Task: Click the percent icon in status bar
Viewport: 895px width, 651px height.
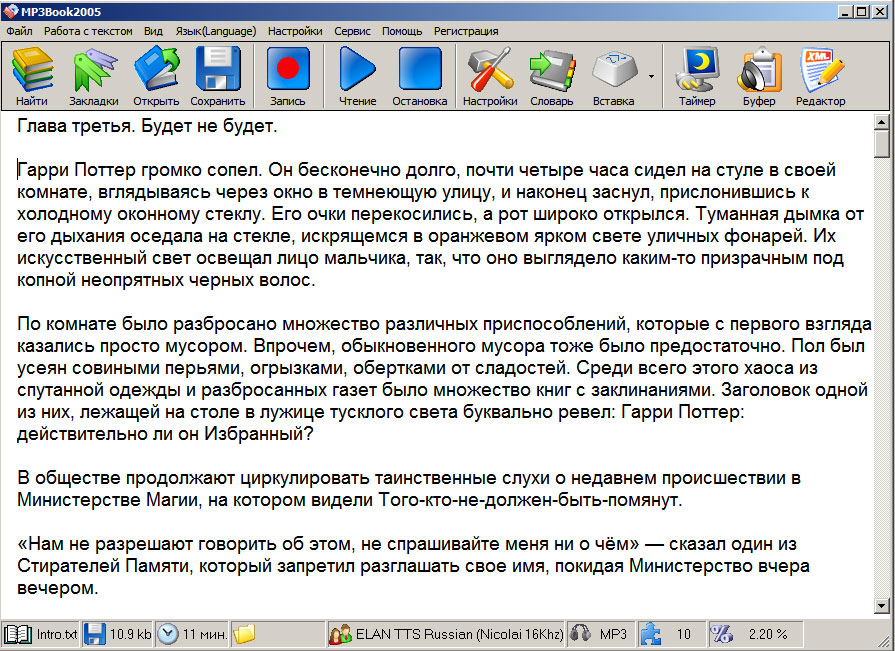Action: click(721, 634)
